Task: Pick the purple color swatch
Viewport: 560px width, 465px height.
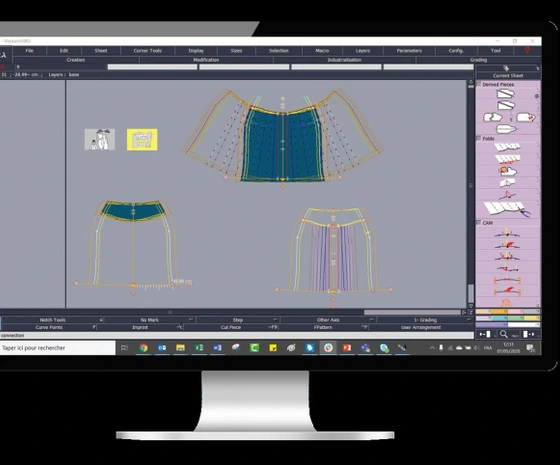Action: coord(491,325)
